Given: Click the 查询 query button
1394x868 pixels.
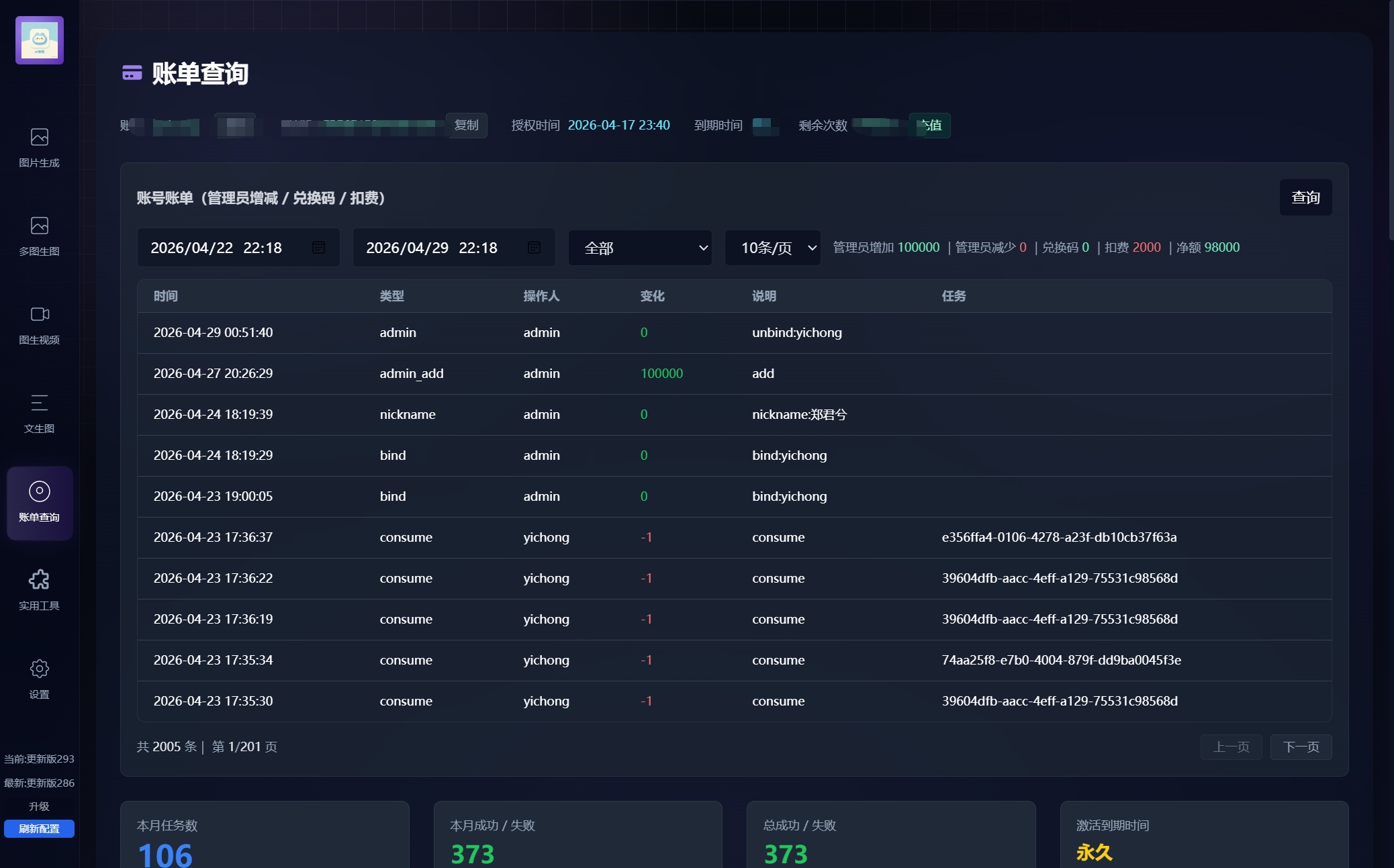Looking at the screenshot, I should pyautogui.click(x=1305, y=197).
